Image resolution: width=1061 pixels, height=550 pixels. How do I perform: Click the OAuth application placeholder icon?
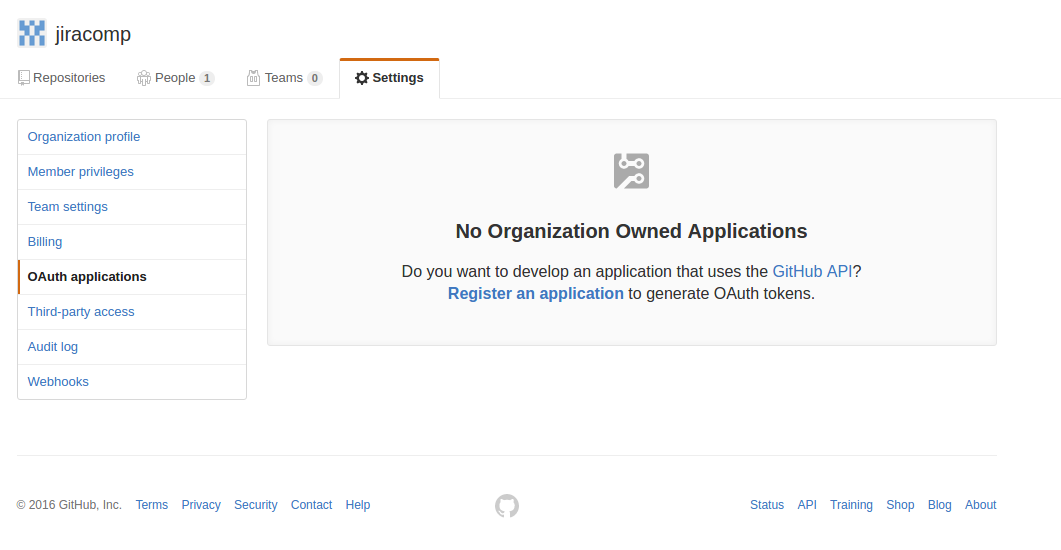(631, 171)
